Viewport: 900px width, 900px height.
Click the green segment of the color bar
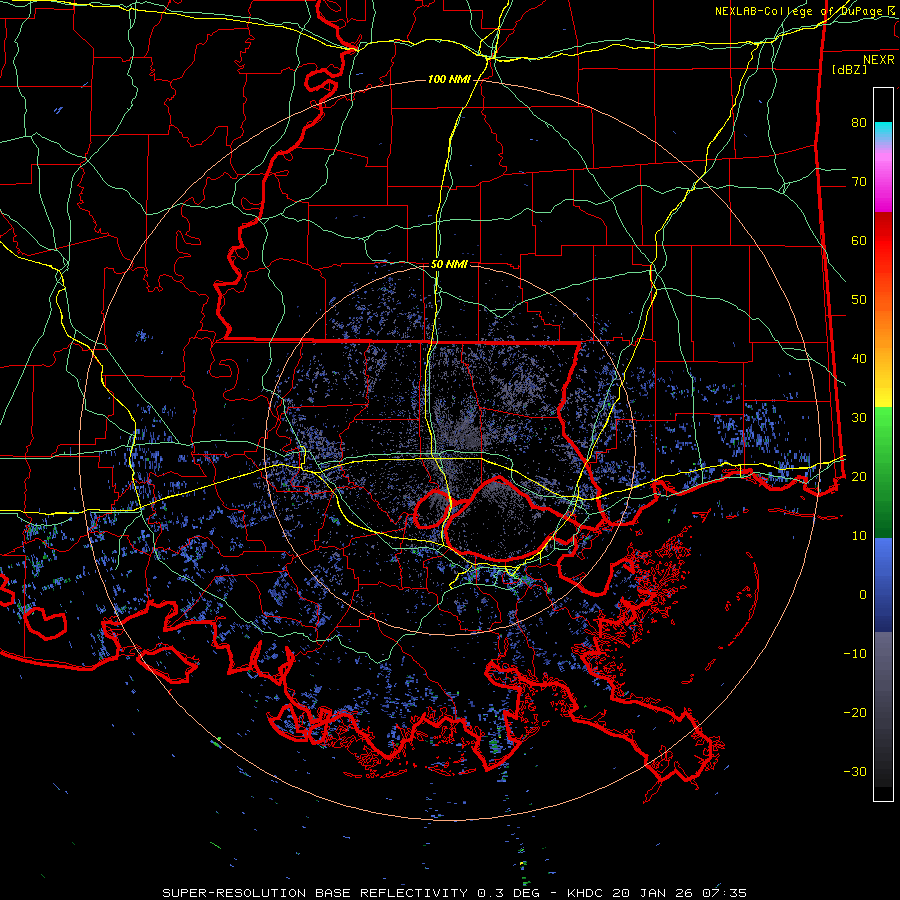tap(883, 472)
